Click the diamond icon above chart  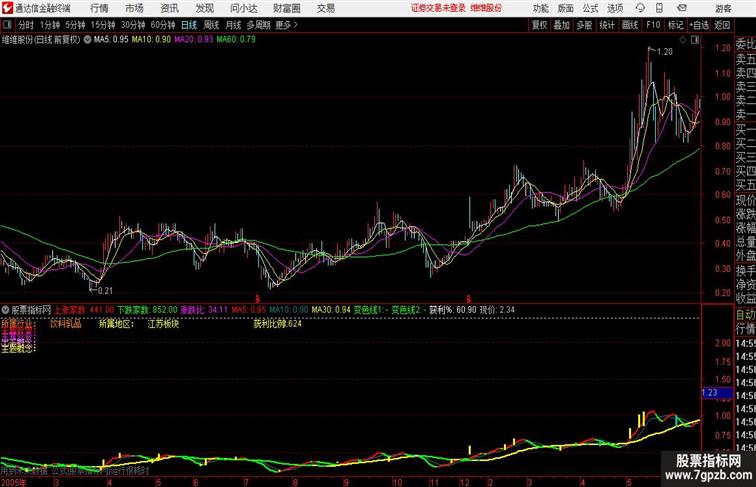683,40
